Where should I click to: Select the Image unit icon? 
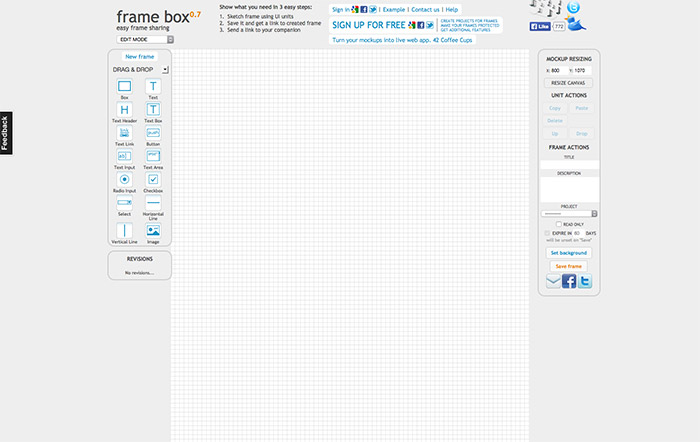point(153,231)
